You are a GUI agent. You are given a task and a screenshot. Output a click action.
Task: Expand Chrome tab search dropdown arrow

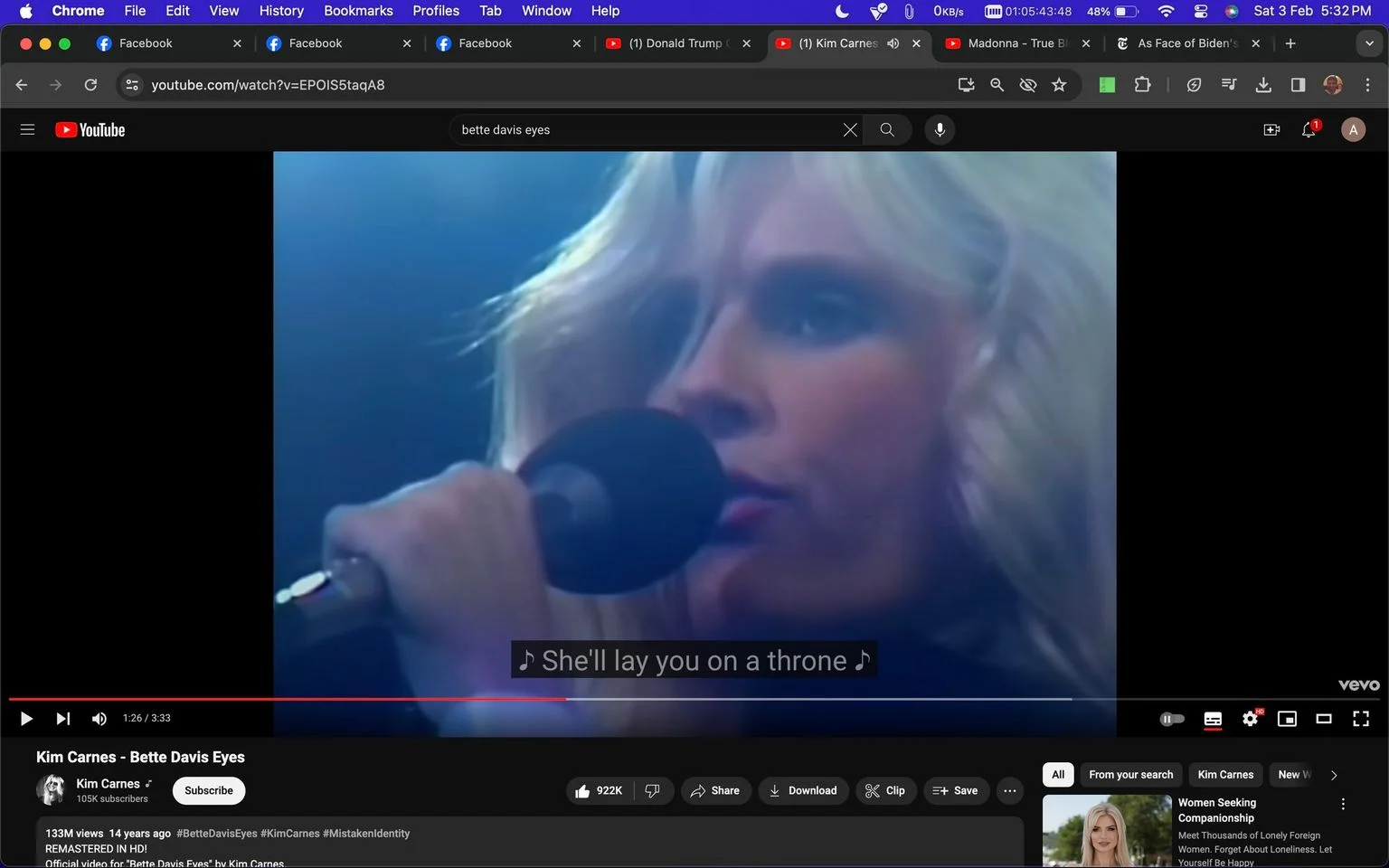click(x=1369, y=43)
